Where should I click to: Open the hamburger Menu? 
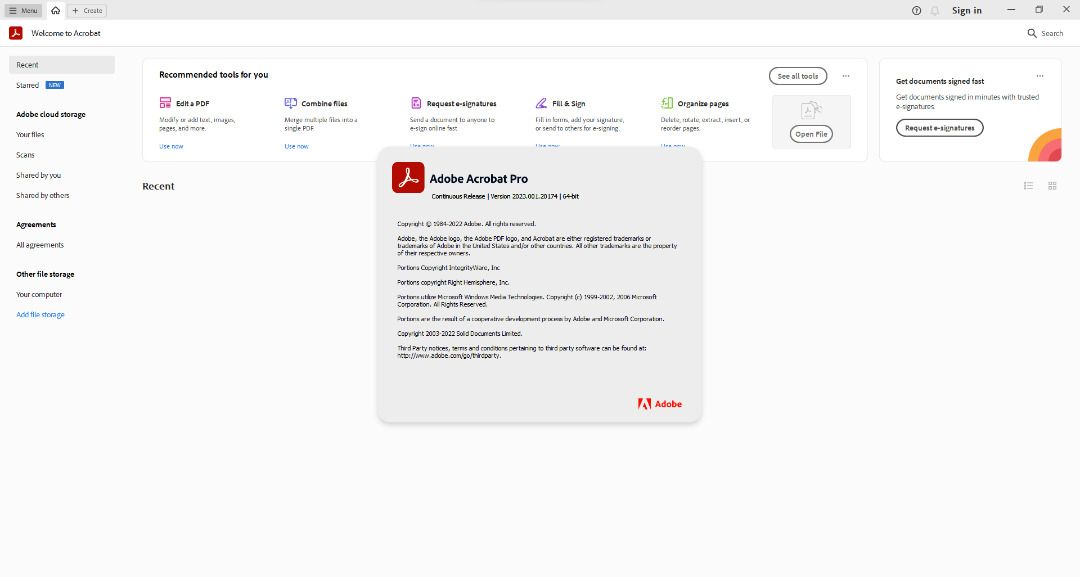(x=24, y=10)
